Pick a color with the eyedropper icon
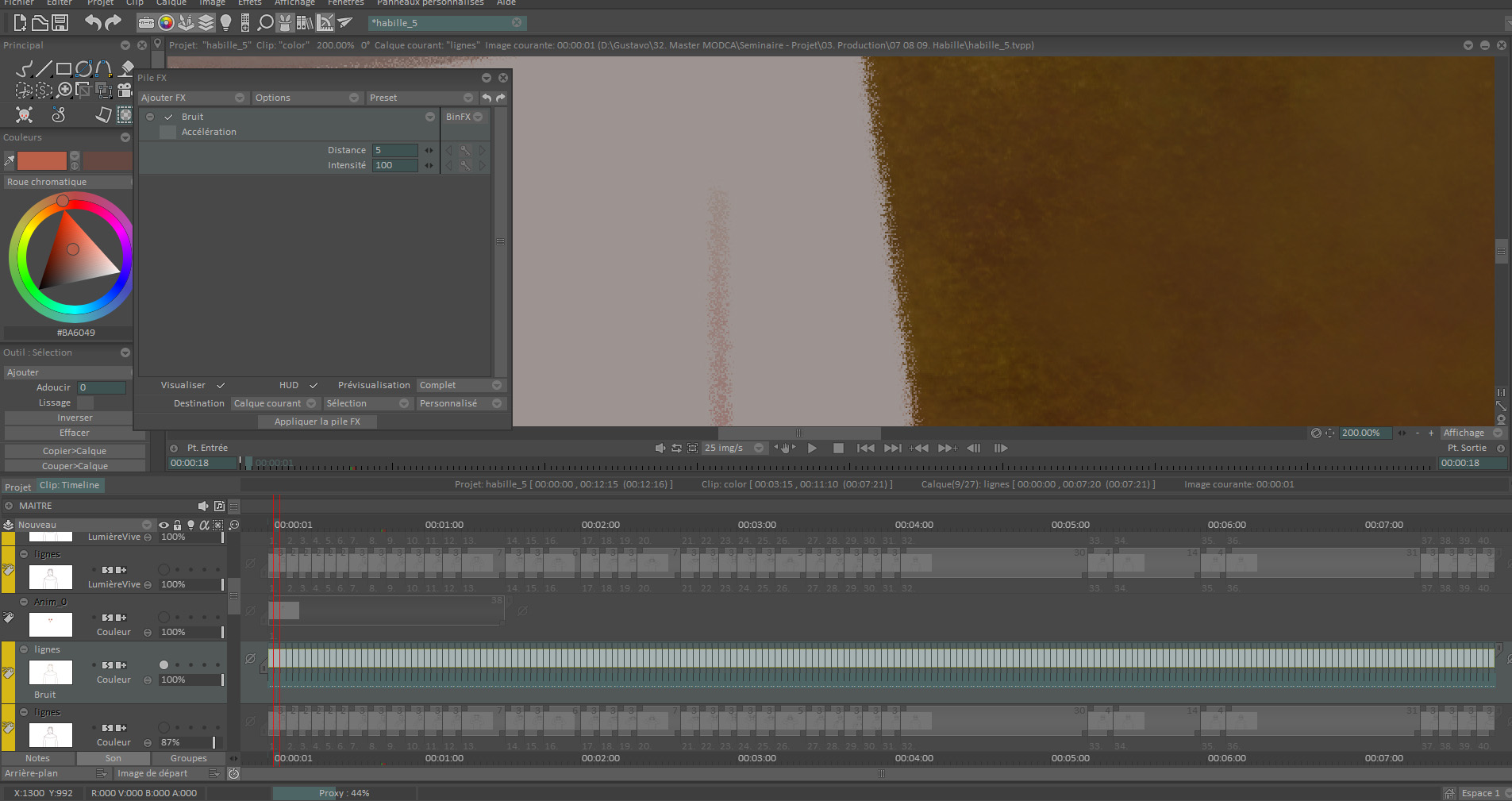Screen dimensions: 1512x801 10,161
